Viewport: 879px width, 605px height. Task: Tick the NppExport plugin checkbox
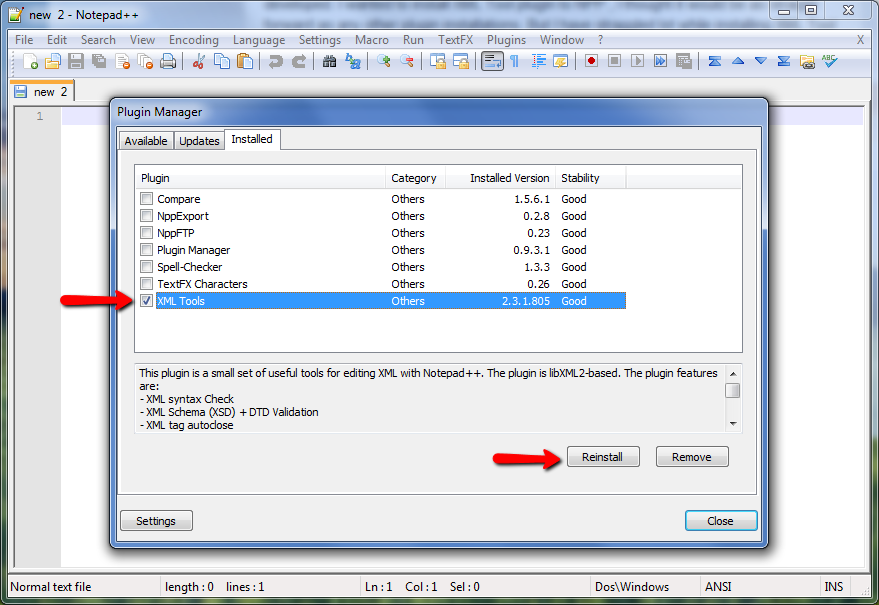pyautogui.click(x=146, y=215)
